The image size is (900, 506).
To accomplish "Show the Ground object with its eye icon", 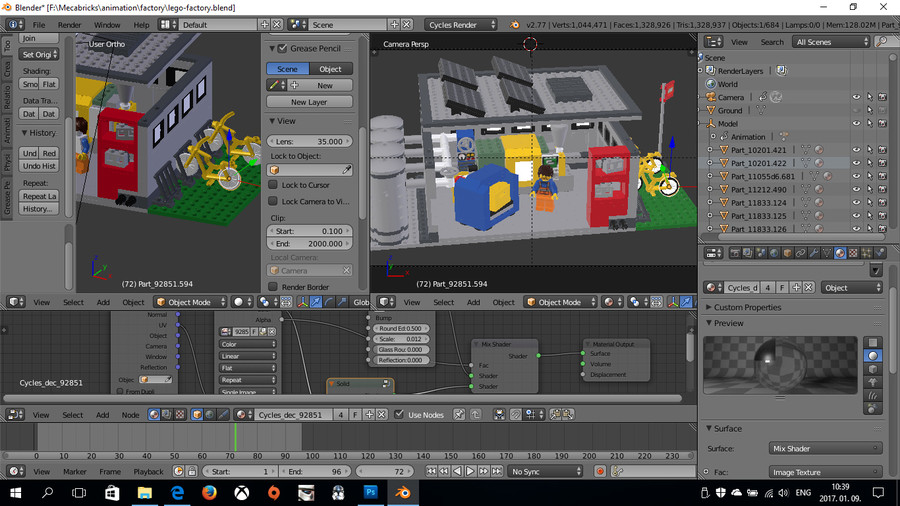I will [x=856, y=111].
